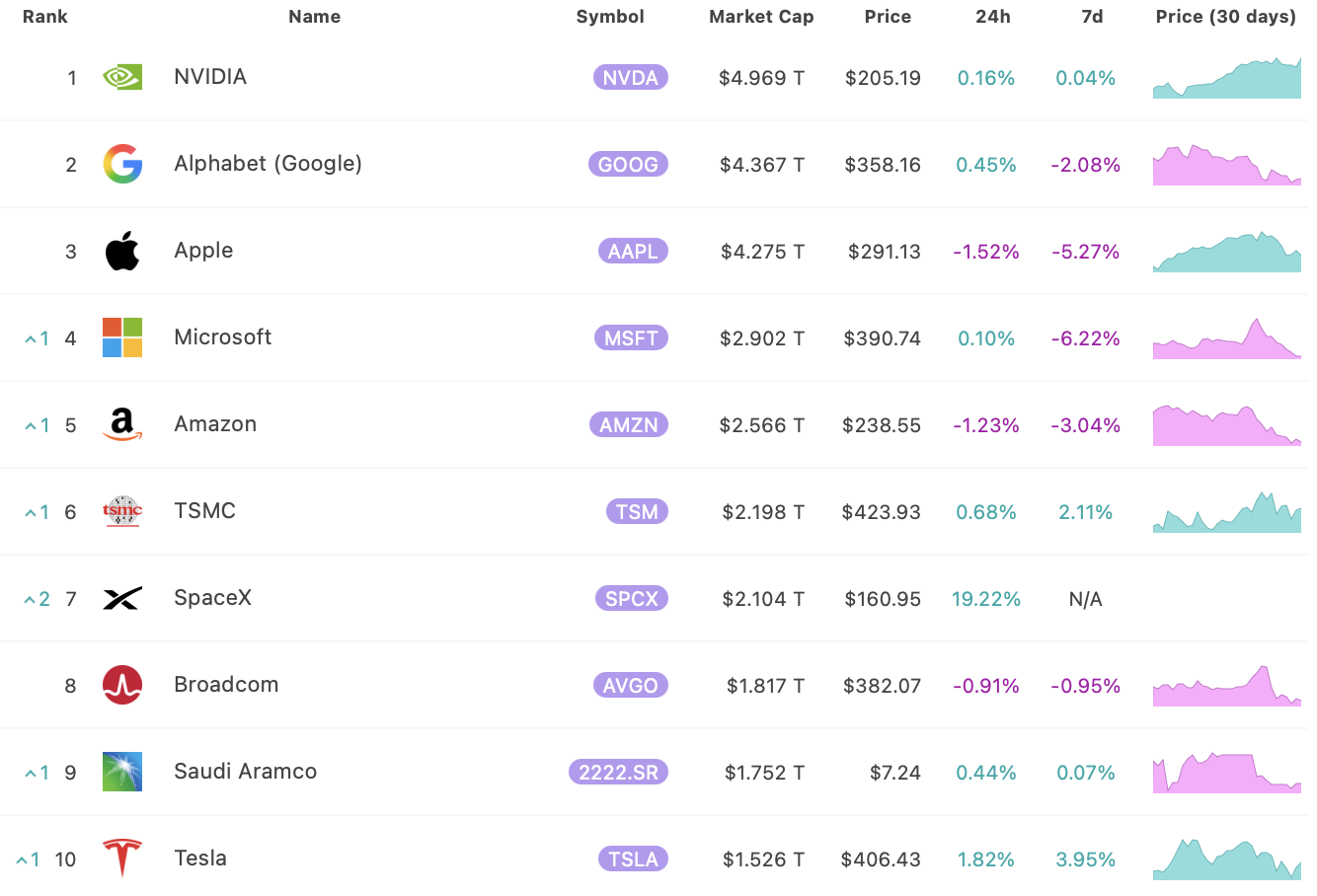1317x896 pixels.
Task: Open the SpaceX company link
Action: point(212,598)
